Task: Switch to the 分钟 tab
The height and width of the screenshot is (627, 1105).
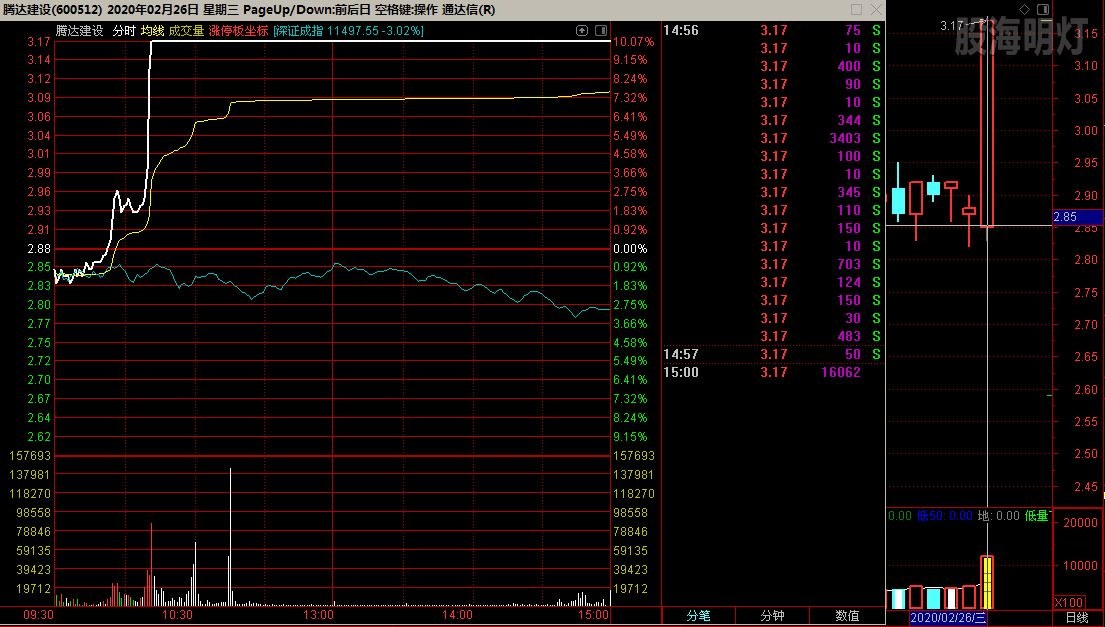Action: click(x=772, y=616)
